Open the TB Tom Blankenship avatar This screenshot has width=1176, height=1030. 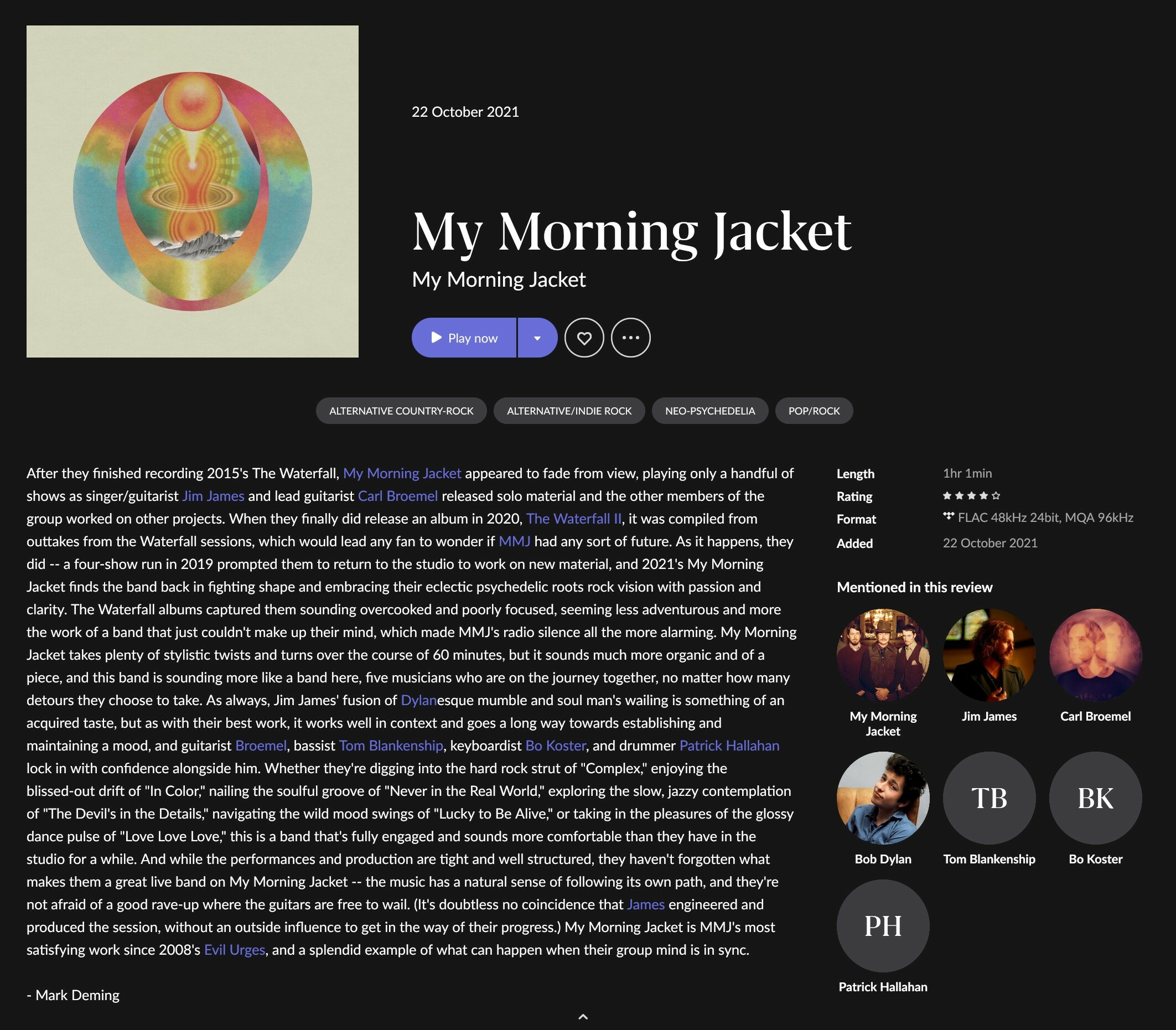(989, 798)
